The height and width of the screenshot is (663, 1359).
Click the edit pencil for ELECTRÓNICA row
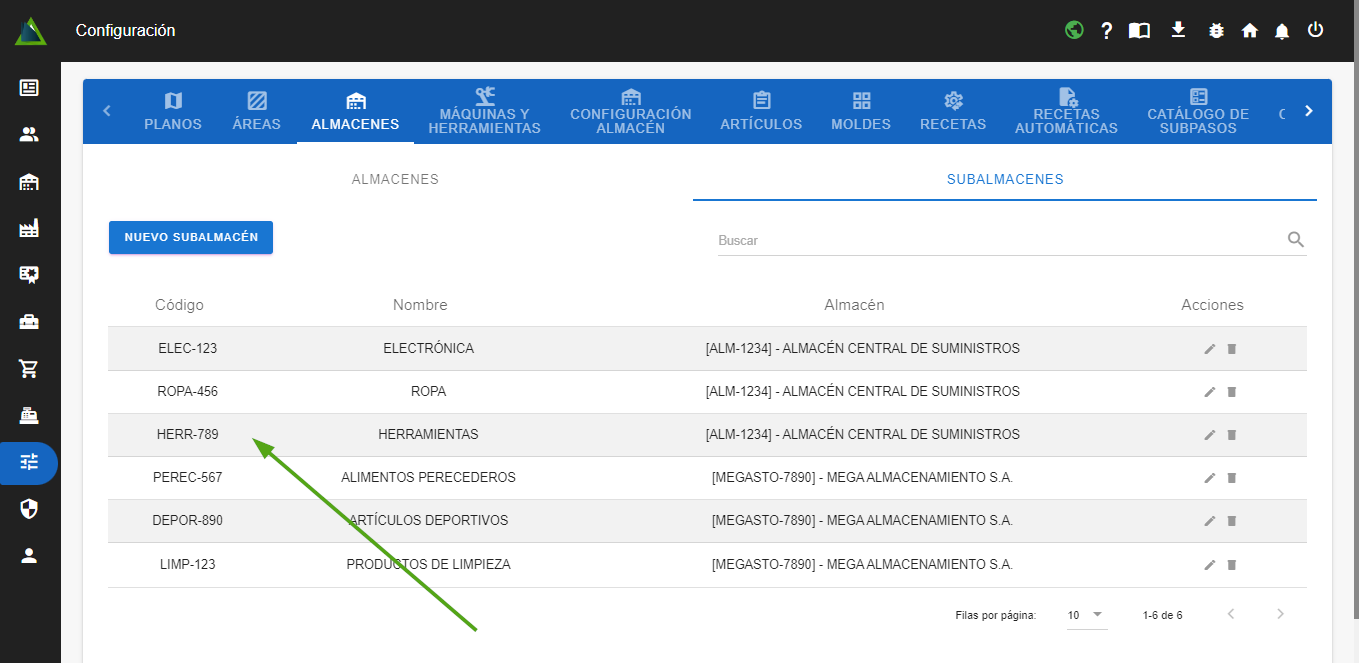point(1210,349)
